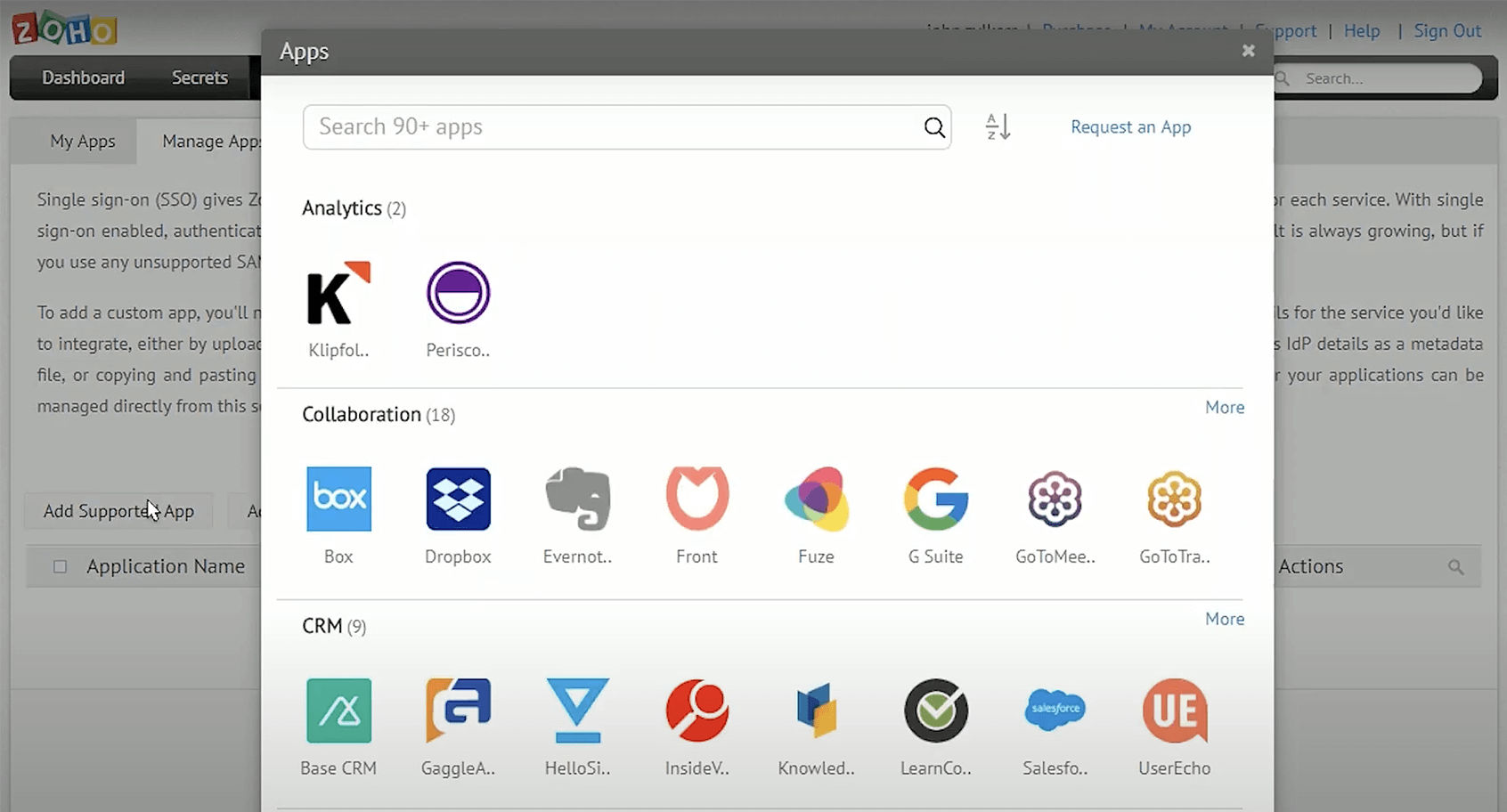Click the Dropbox app icon
Image resolution: width=1507 pixels, height=812 pixels.
coord(457,499)
